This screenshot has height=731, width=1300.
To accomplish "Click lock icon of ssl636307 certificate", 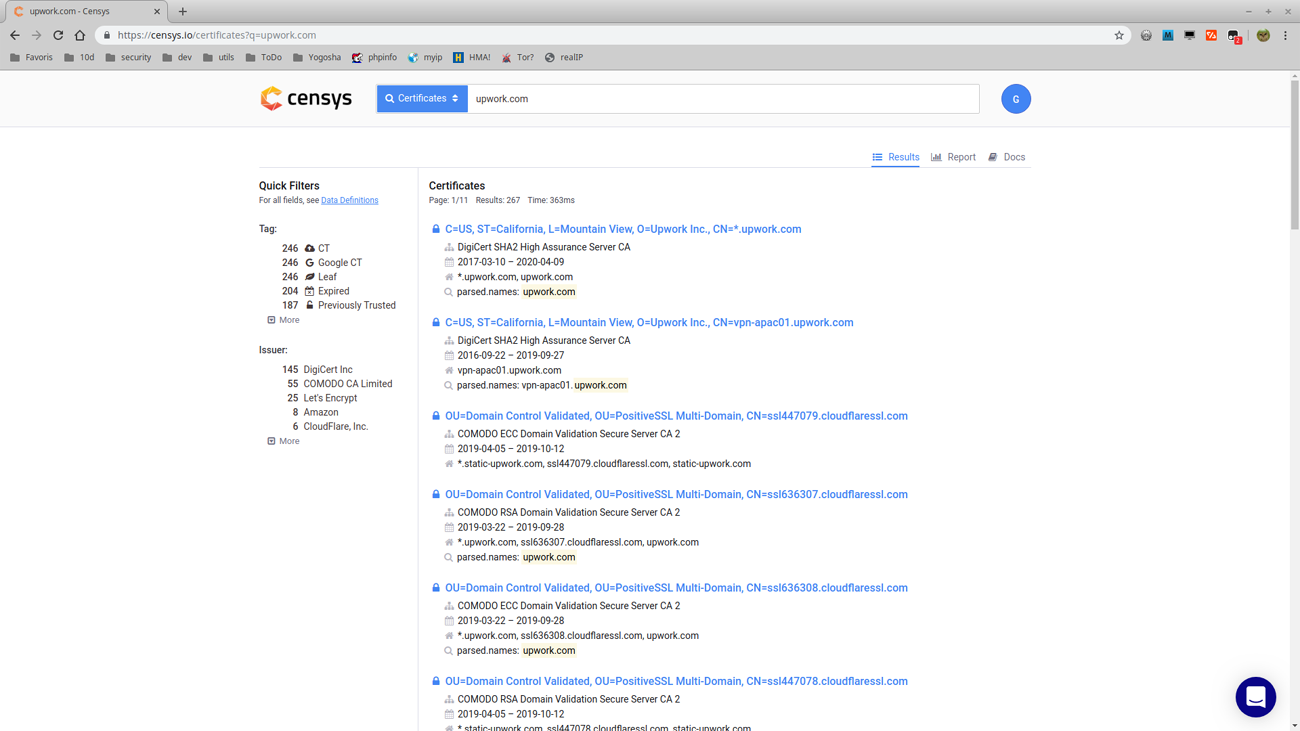I will coord(436,495).
